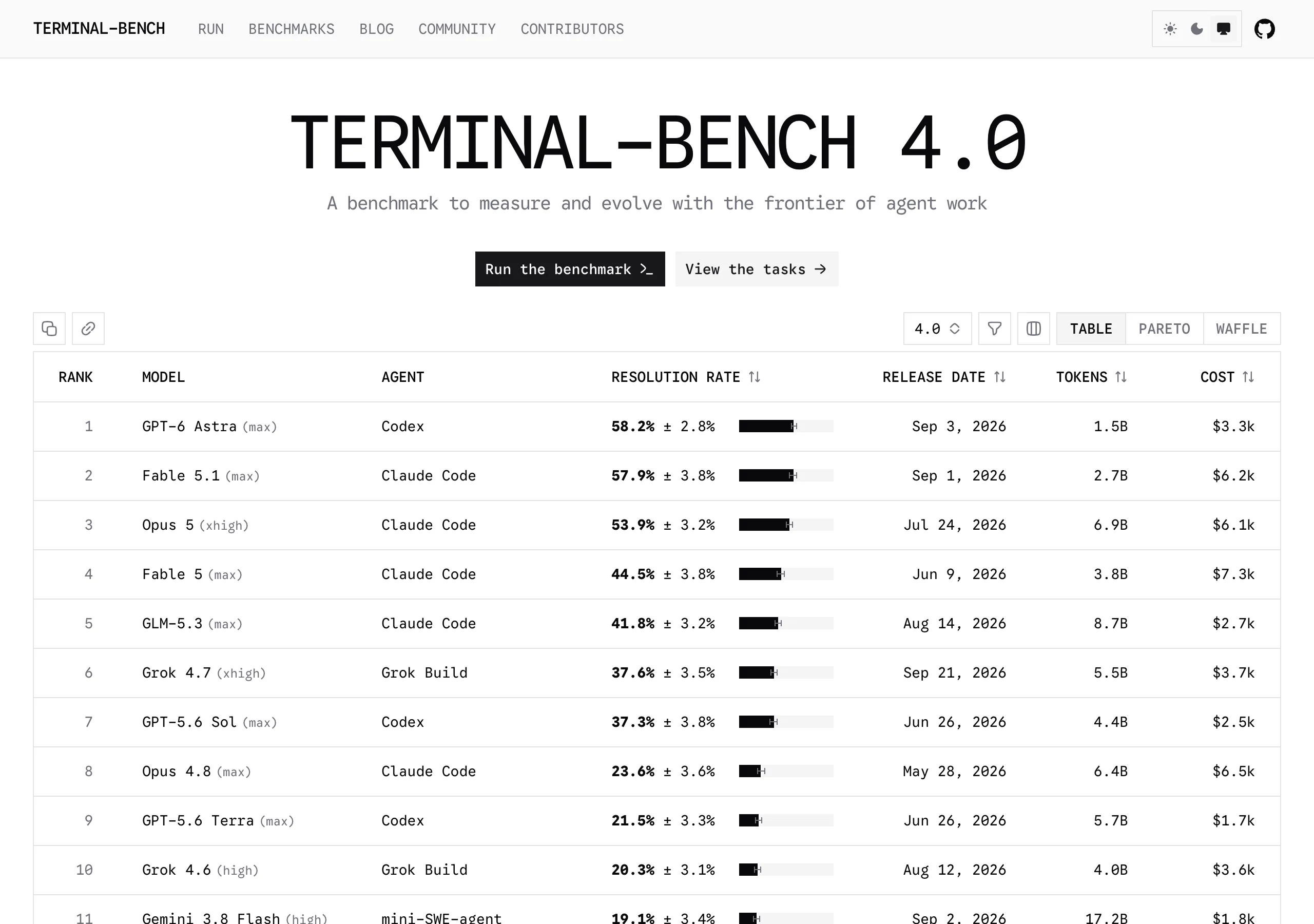
Task: Click the AGENT column header
Action: (x=403, y=377)
